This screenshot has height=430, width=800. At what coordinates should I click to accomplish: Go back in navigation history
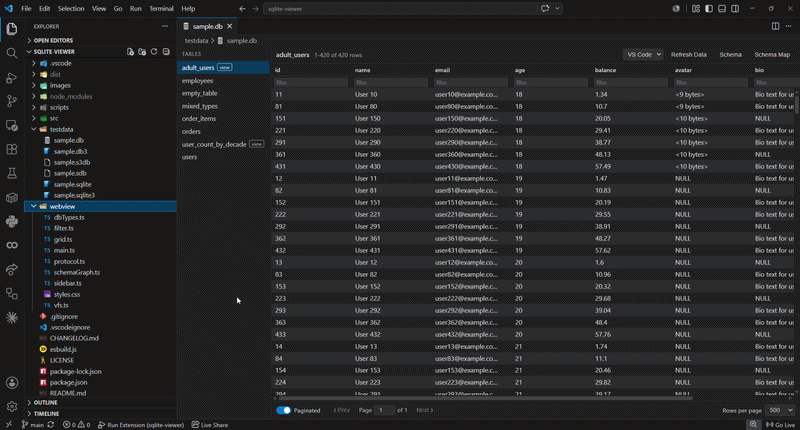click(x=242, y=9)
